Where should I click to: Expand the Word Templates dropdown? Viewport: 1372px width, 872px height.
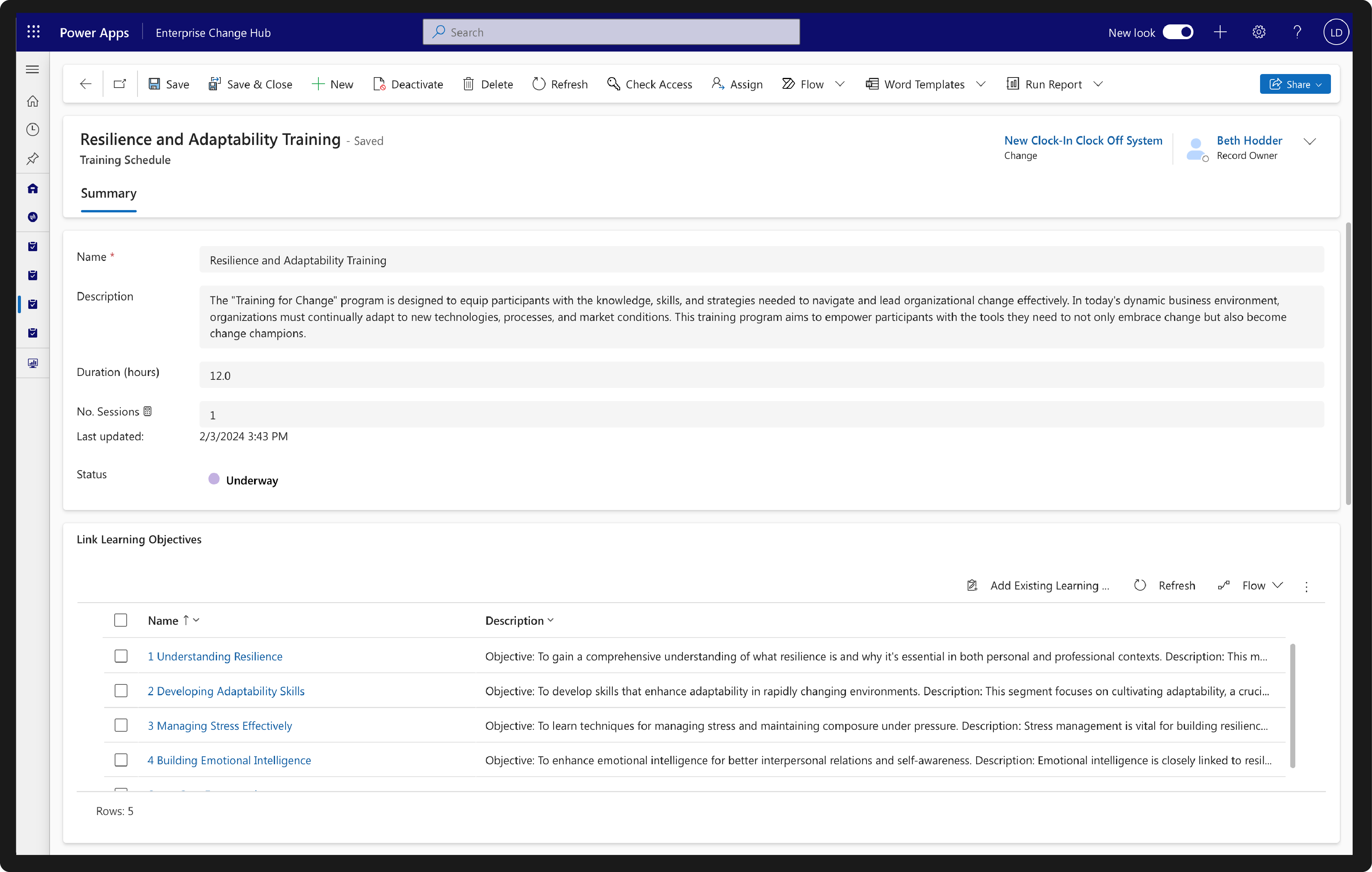pos(980,84)
